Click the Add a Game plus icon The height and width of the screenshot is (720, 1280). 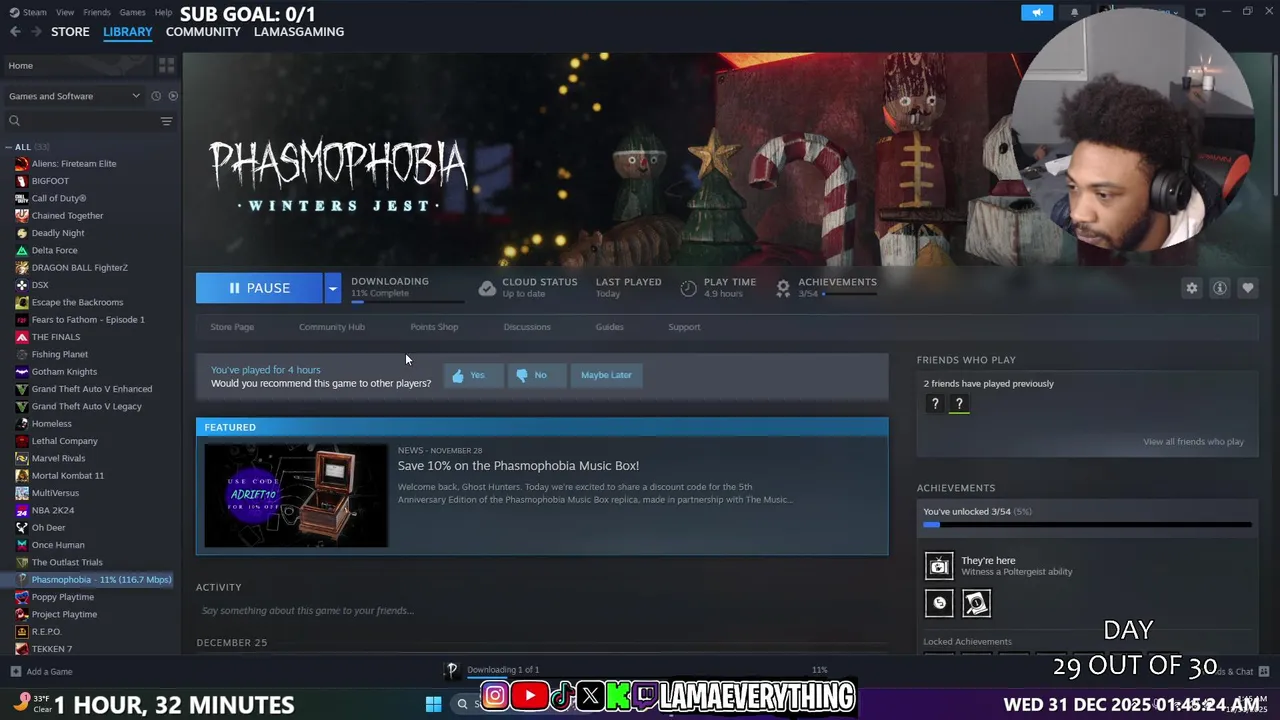pos(15,671)
